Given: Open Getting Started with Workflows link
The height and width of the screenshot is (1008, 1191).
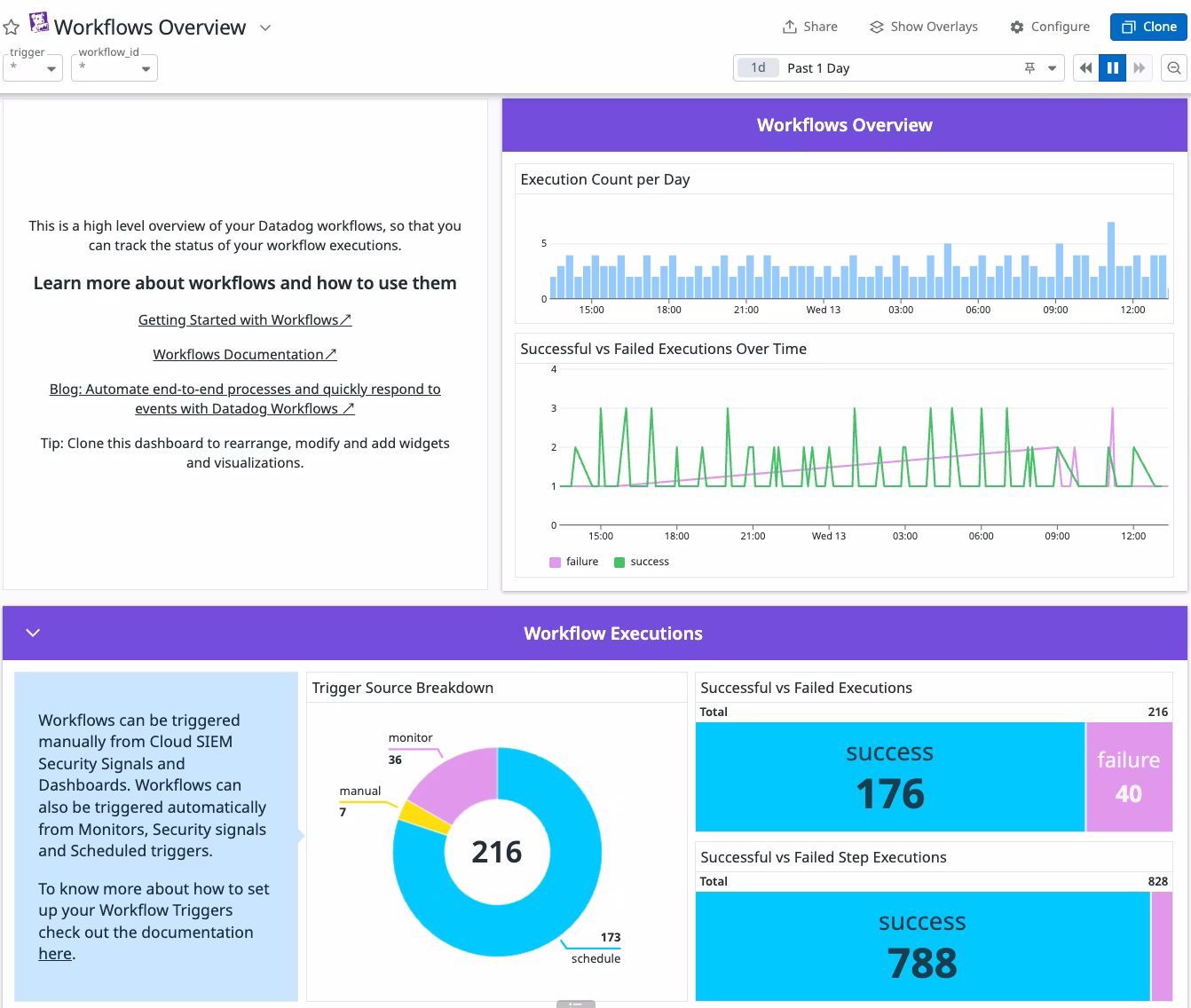Looking at the screenshot, I should coord(245,319).
